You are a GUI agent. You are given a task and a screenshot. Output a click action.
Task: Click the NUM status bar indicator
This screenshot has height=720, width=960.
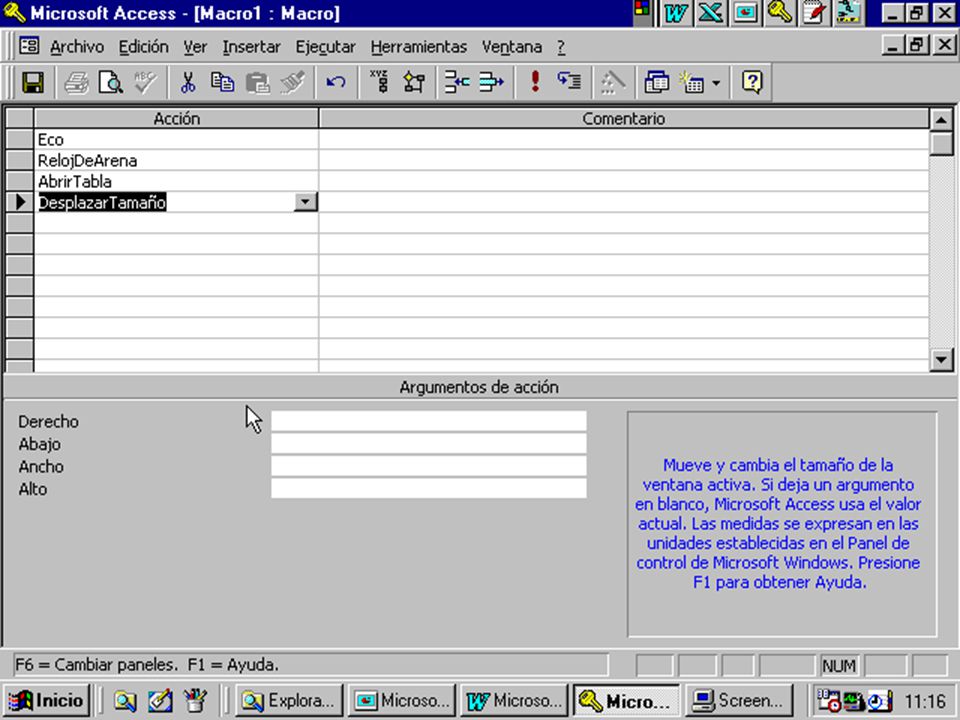[839, 666]
